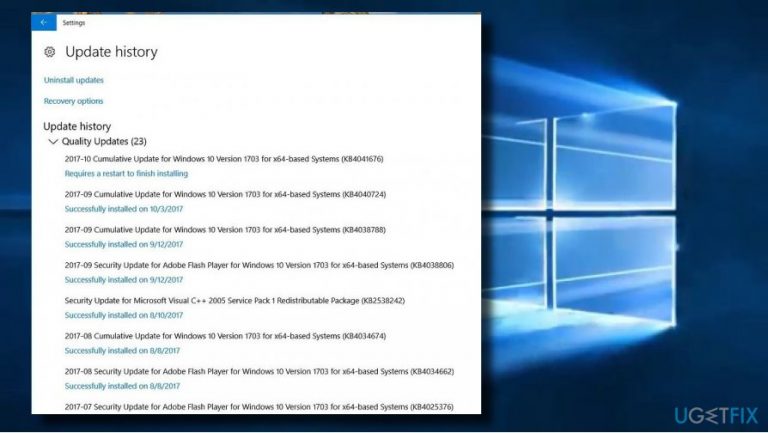768x433 pixels.
Task: Select the 2017-09 Adobe Flash Player update KB4038806
Action: coord(259,265)
